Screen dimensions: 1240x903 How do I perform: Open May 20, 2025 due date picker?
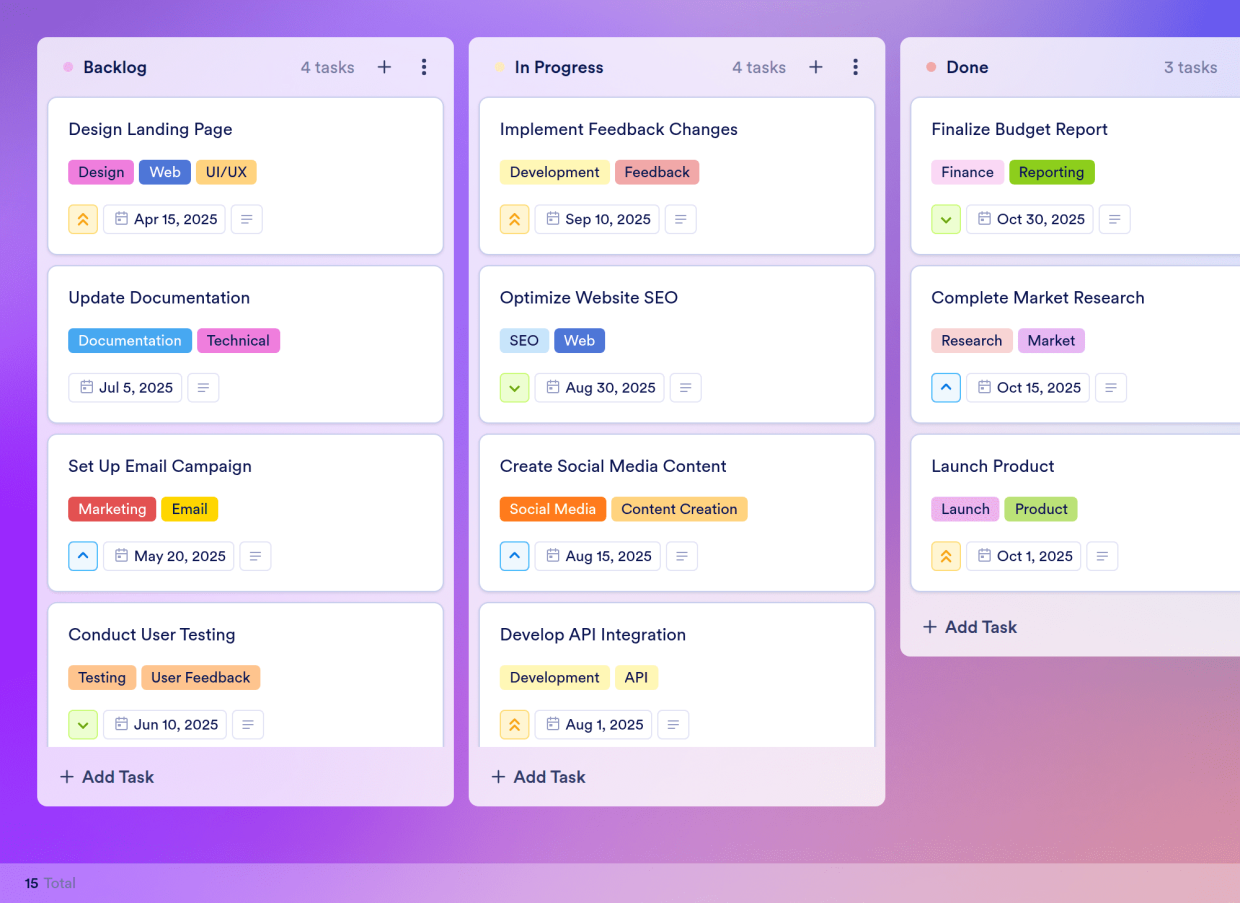pyautogui.click(x=169, y=556)
